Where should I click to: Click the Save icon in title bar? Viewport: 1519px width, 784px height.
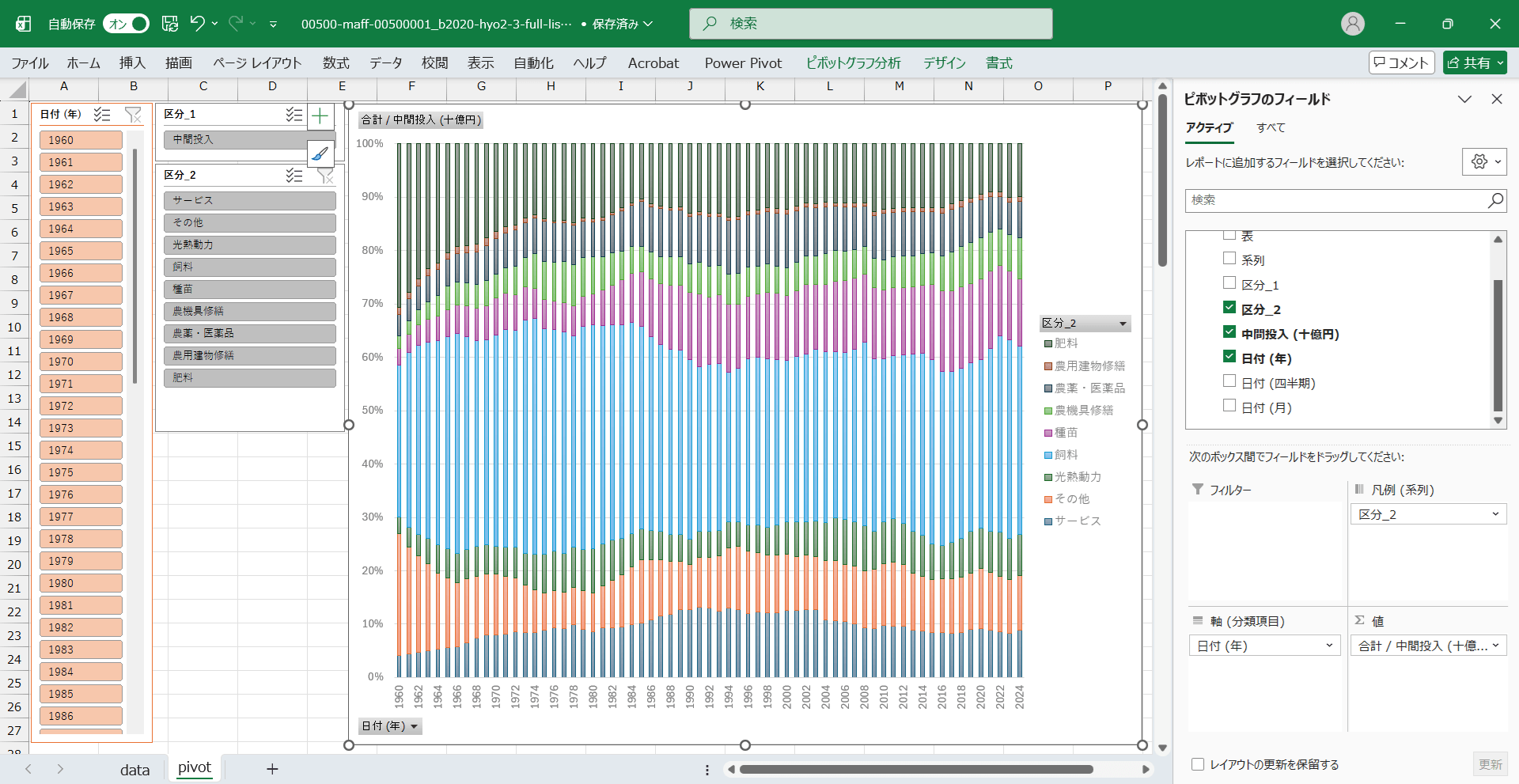coord(170,24)
